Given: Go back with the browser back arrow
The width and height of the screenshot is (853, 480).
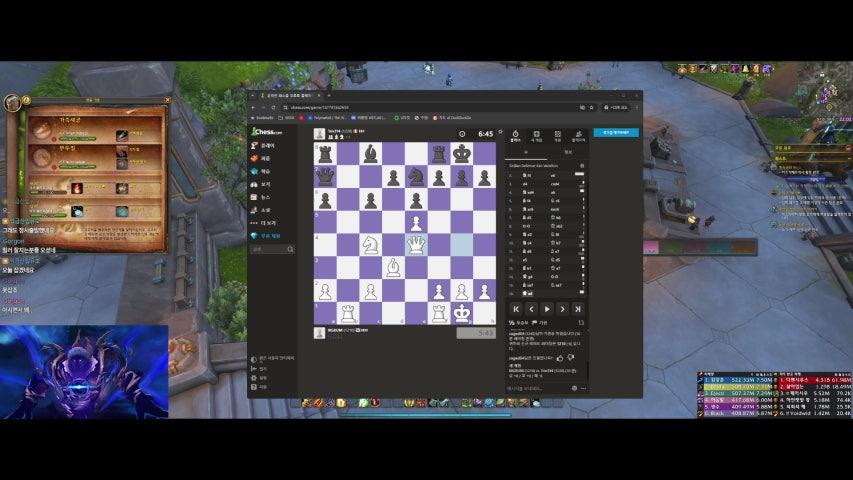Looking at the screenshot, I should coord(254,108).
